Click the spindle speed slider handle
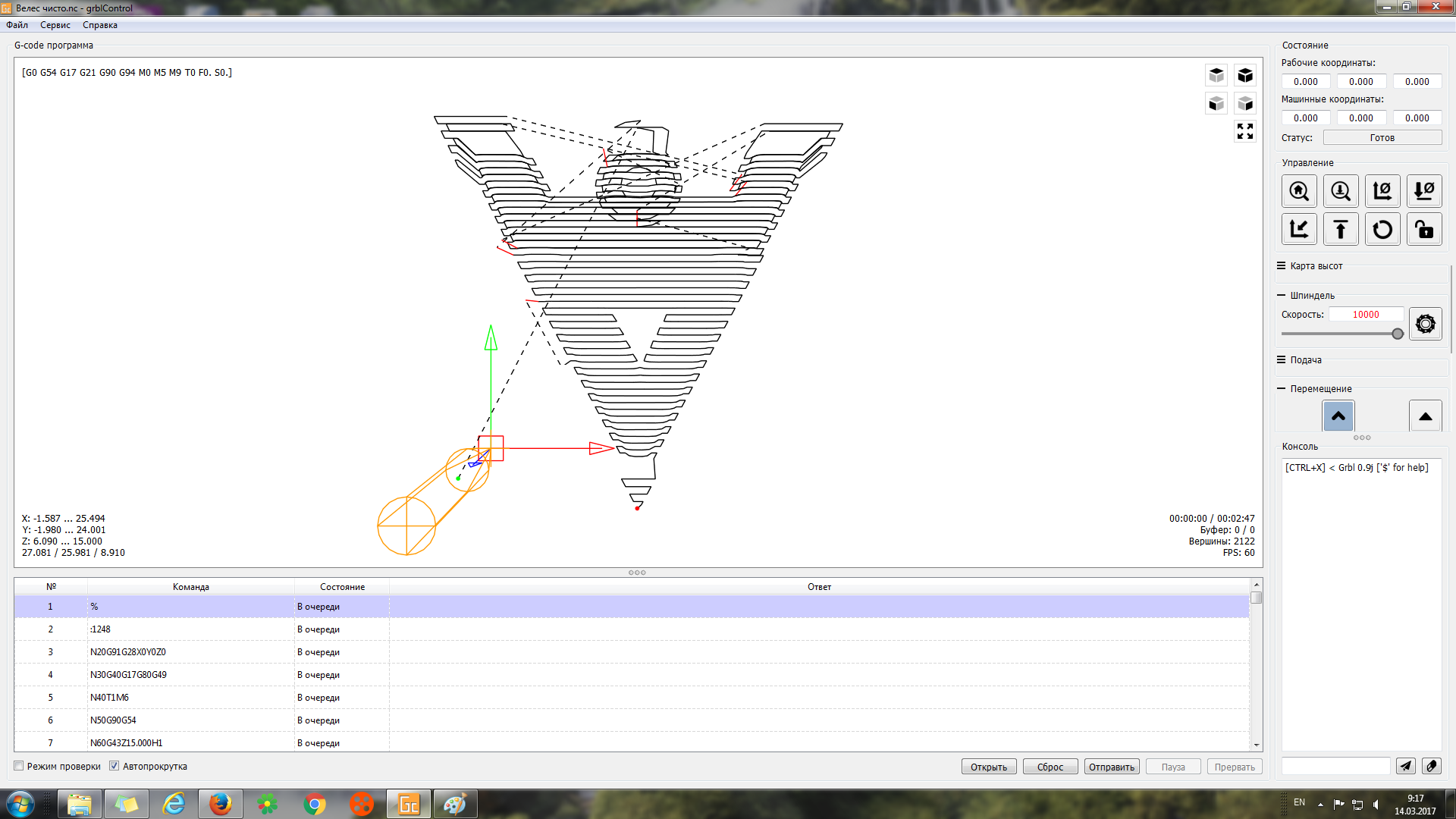Screen dimensions: 1456x819 1398,334
